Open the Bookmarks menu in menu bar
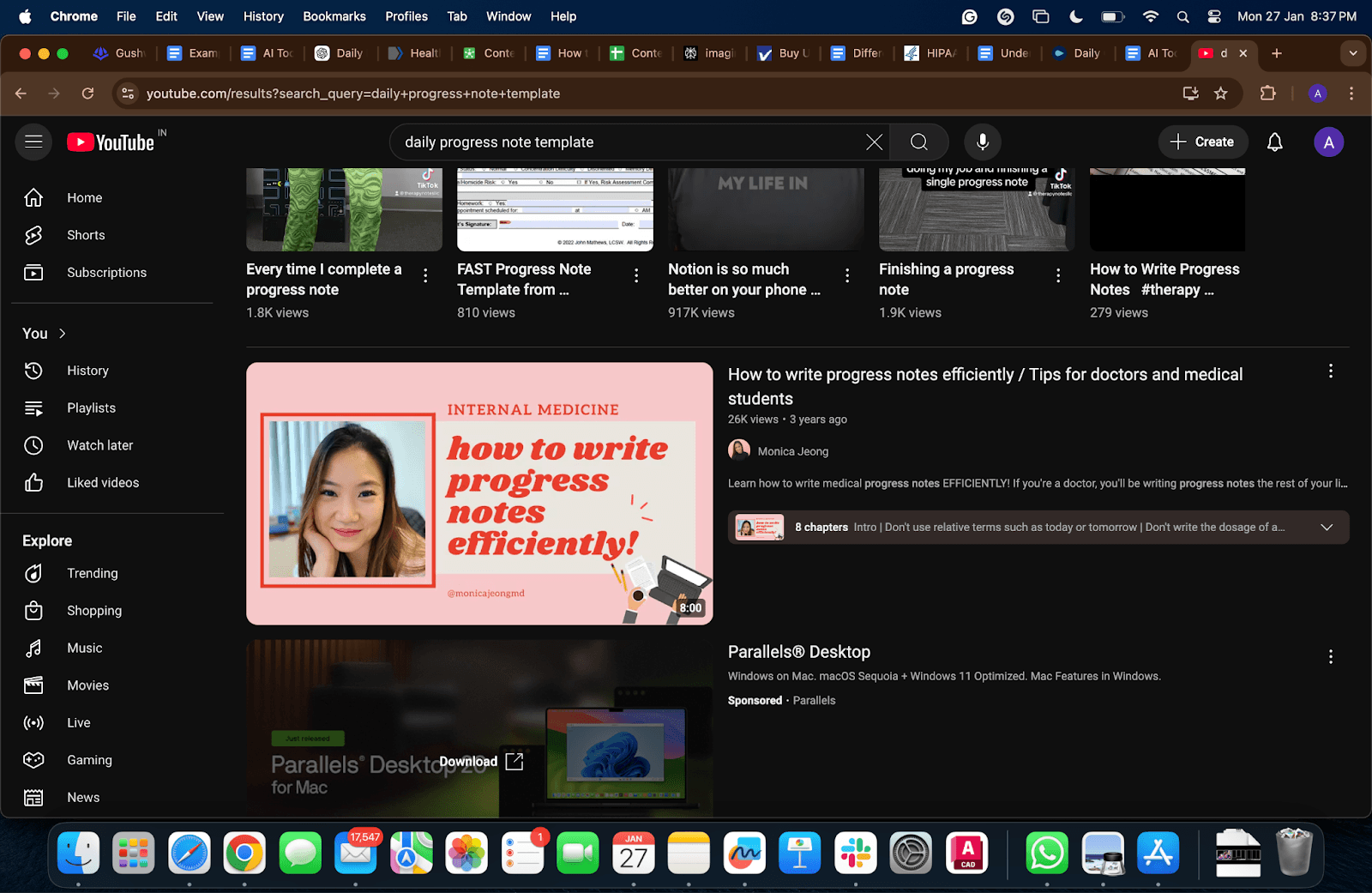 coord(334,16)
